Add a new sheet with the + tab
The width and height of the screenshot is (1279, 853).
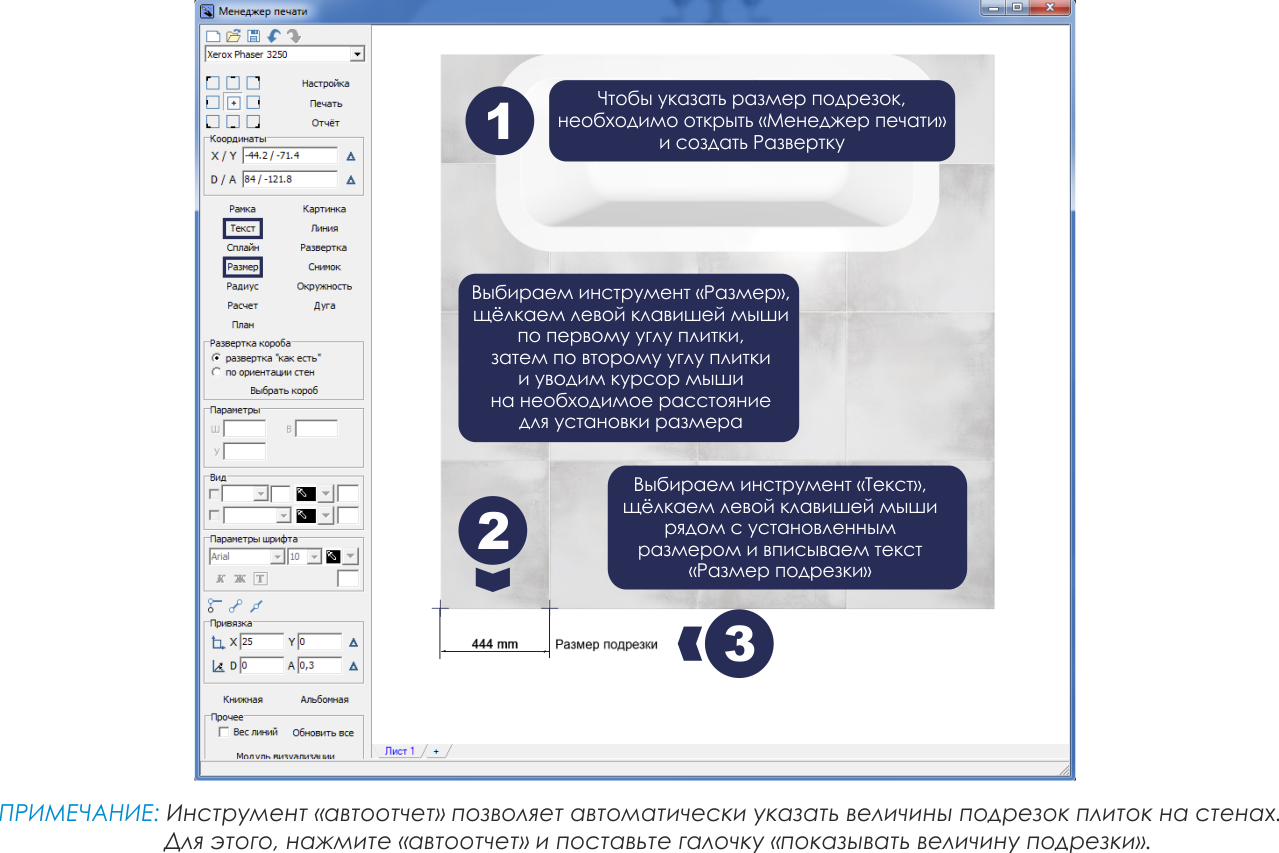[435, 751]
